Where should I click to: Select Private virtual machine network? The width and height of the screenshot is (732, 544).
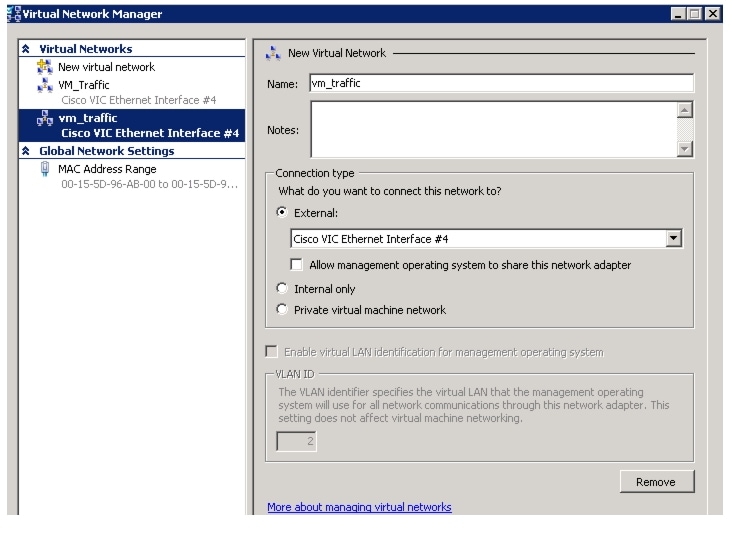(282, 309)
